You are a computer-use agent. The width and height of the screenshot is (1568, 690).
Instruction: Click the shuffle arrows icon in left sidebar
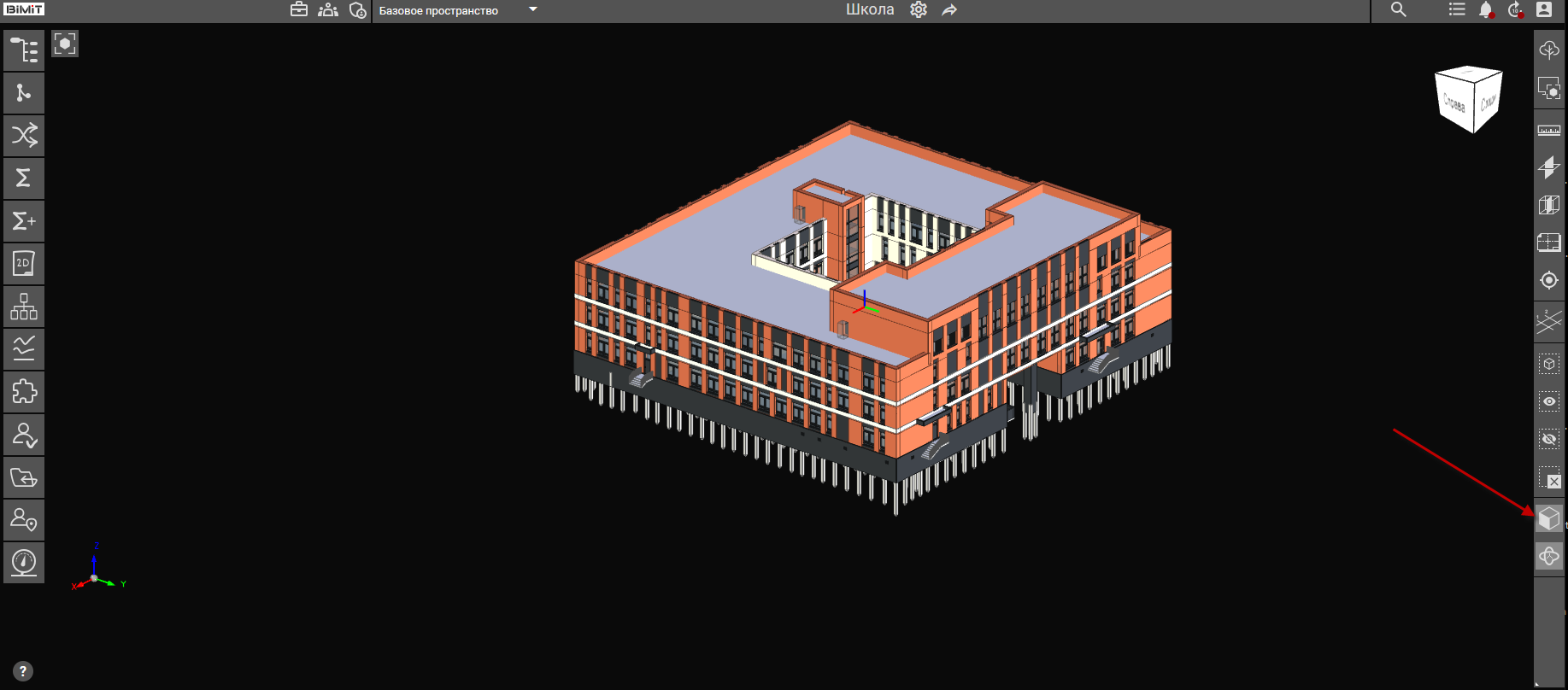point(24,135)
